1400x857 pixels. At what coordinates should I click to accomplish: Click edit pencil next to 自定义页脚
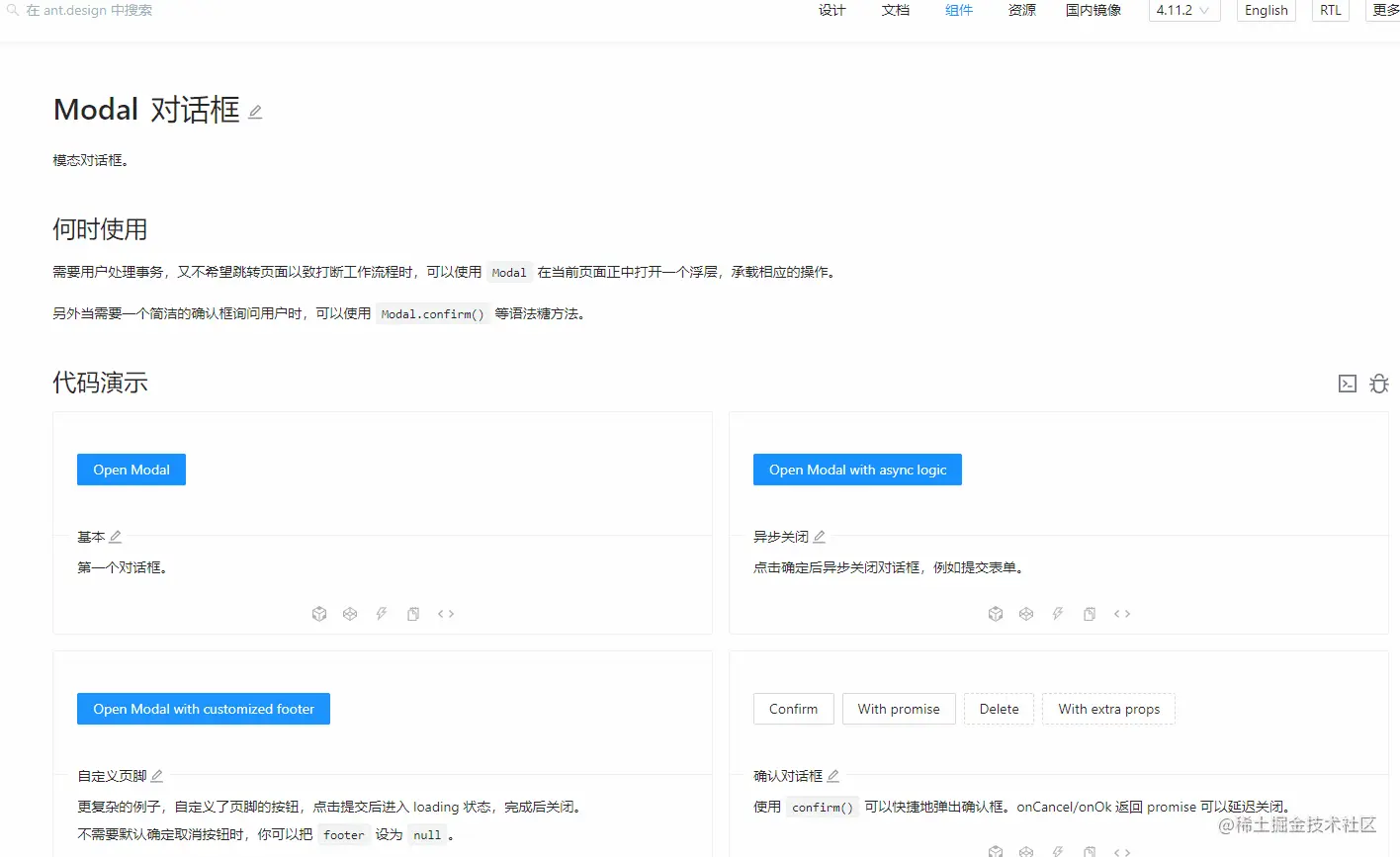point(157,776)
